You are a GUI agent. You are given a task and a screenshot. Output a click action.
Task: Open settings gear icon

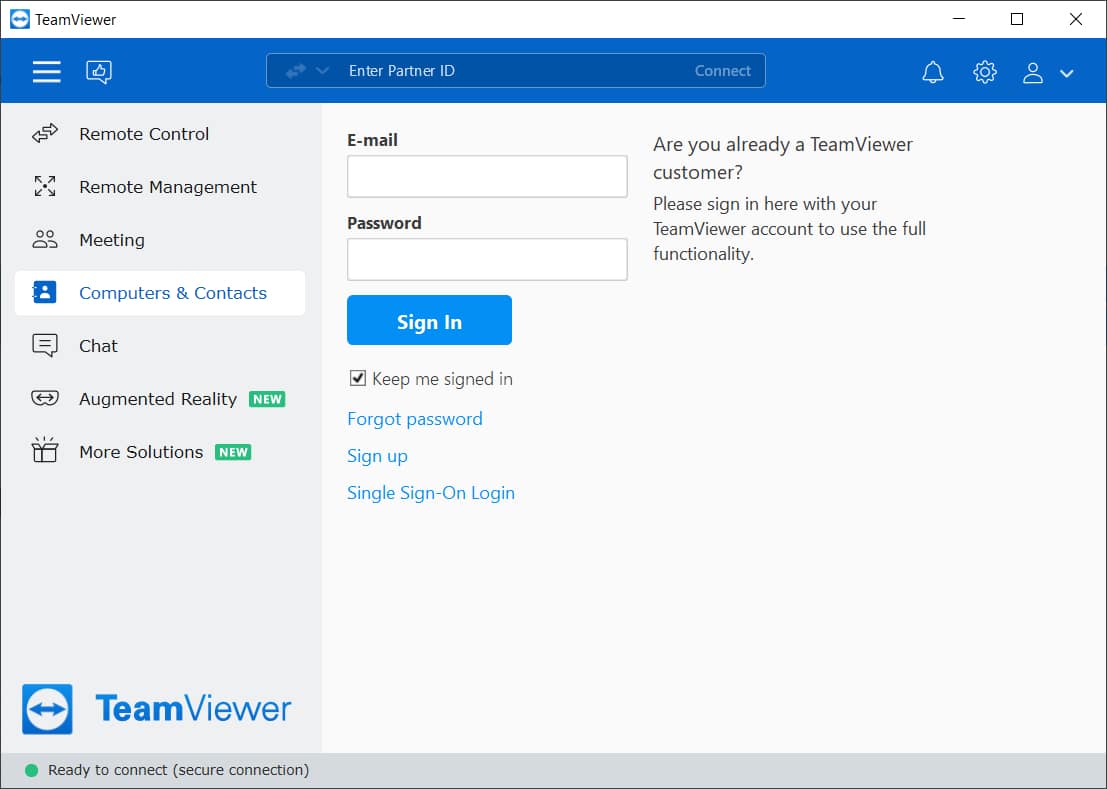[x=984, y=71]
